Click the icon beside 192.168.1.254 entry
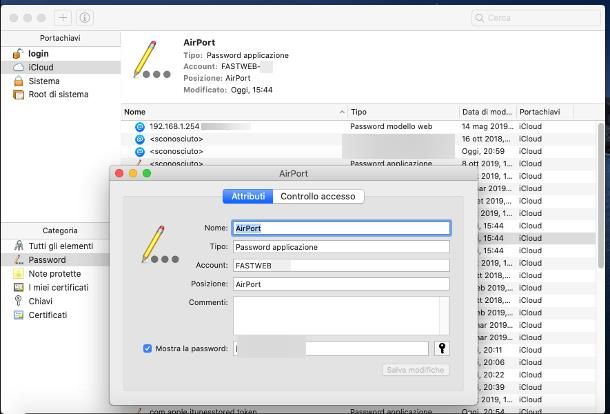 click(x=140, y=126)
